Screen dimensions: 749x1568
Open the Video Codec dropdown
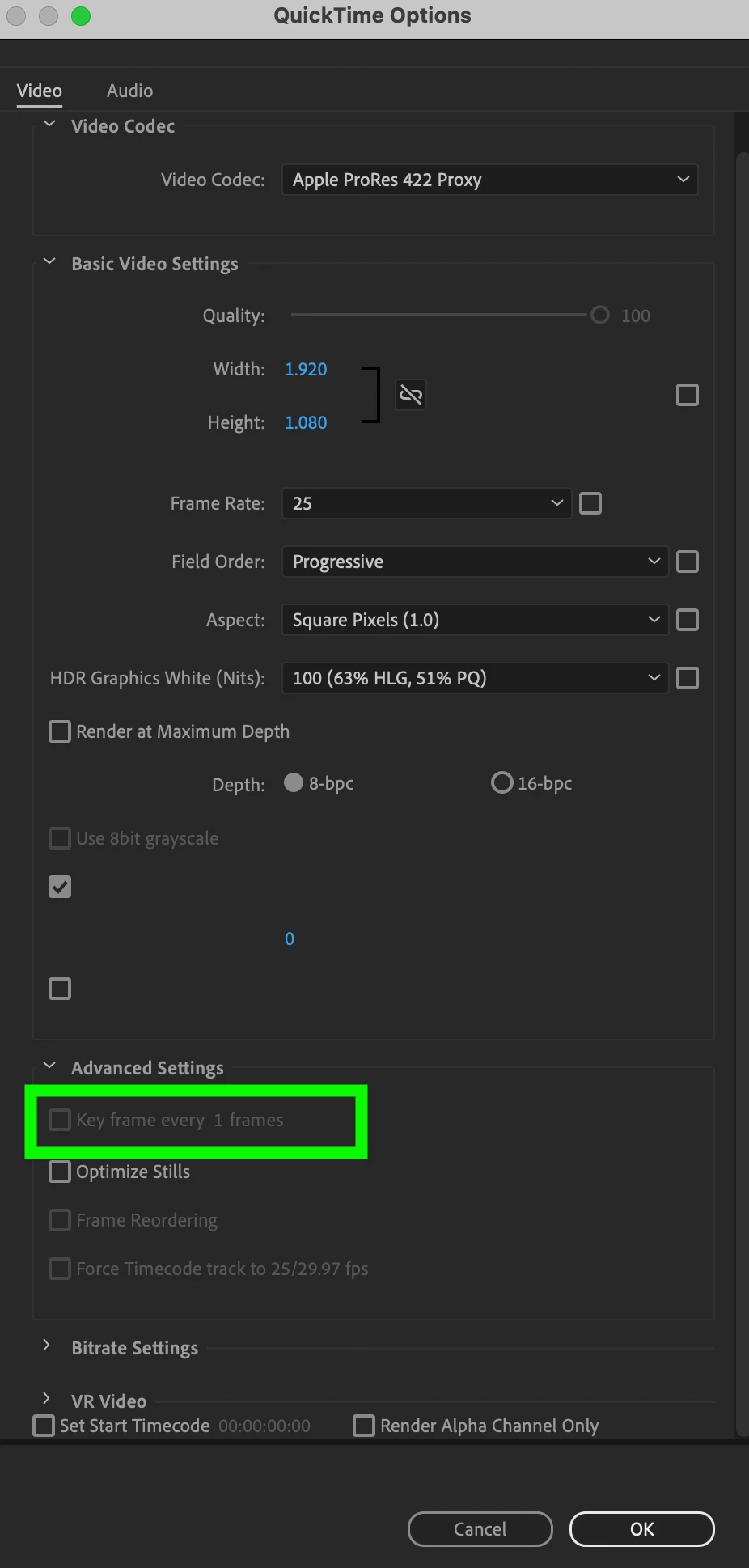coord(489,180)
